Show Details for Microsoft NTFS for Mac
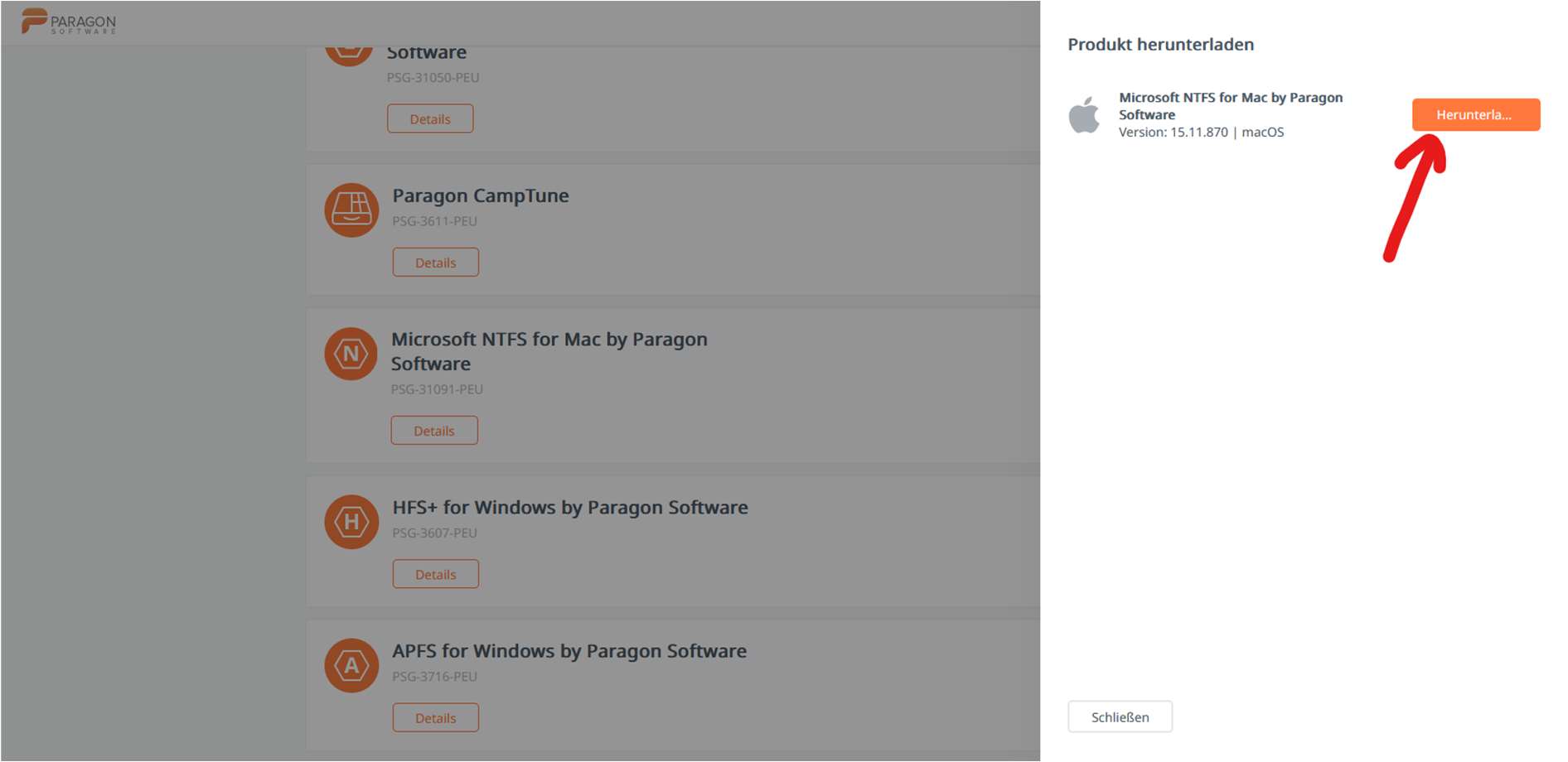This screenshot has width=1568, height=762. (434, 431)
